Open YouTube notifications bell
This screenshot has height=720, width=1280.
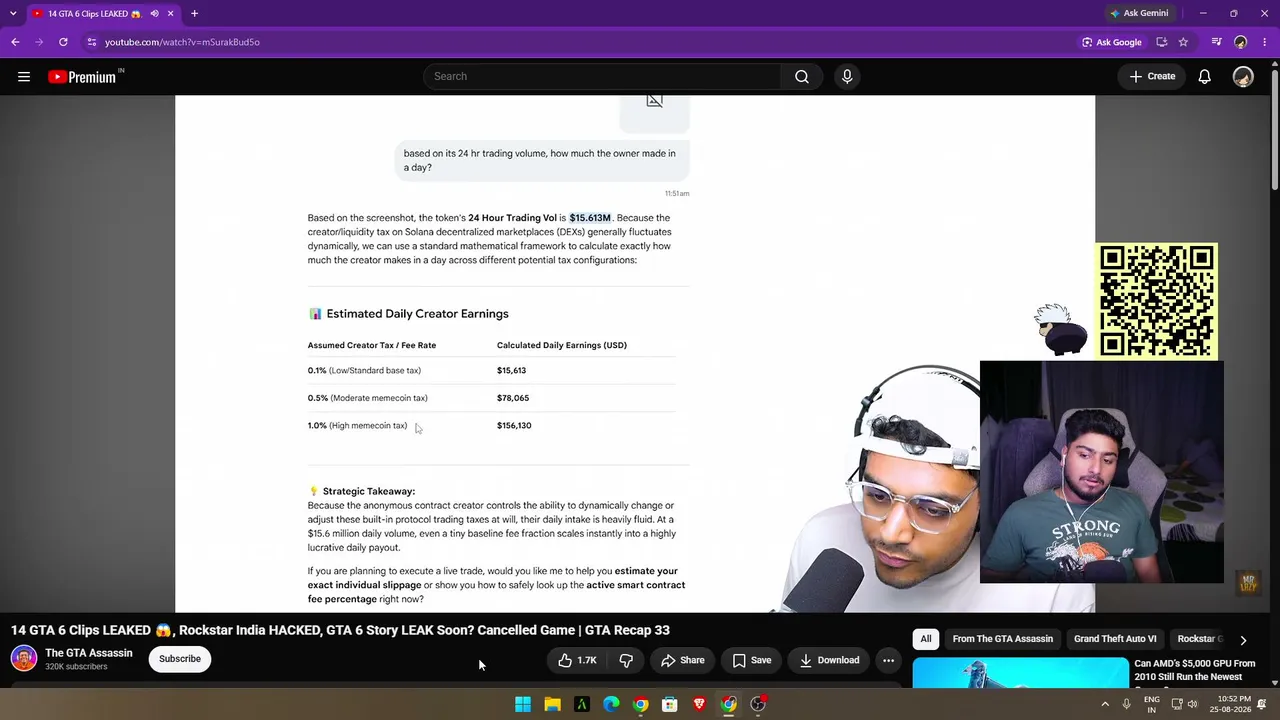pos(1205,76)
